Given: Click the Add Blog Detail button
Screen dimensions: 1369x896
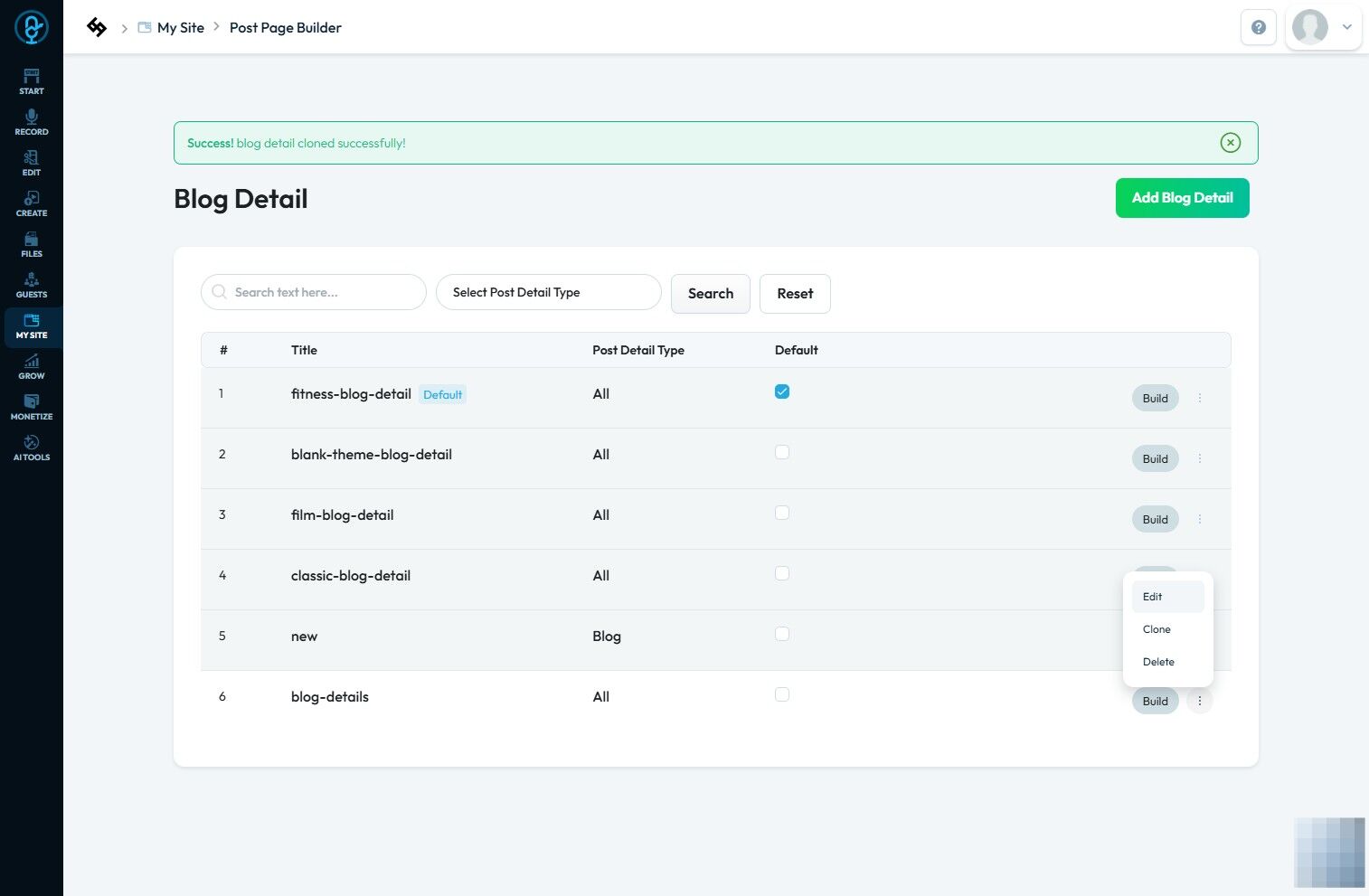Looking at the screenshot, I should coord(1182,198).
